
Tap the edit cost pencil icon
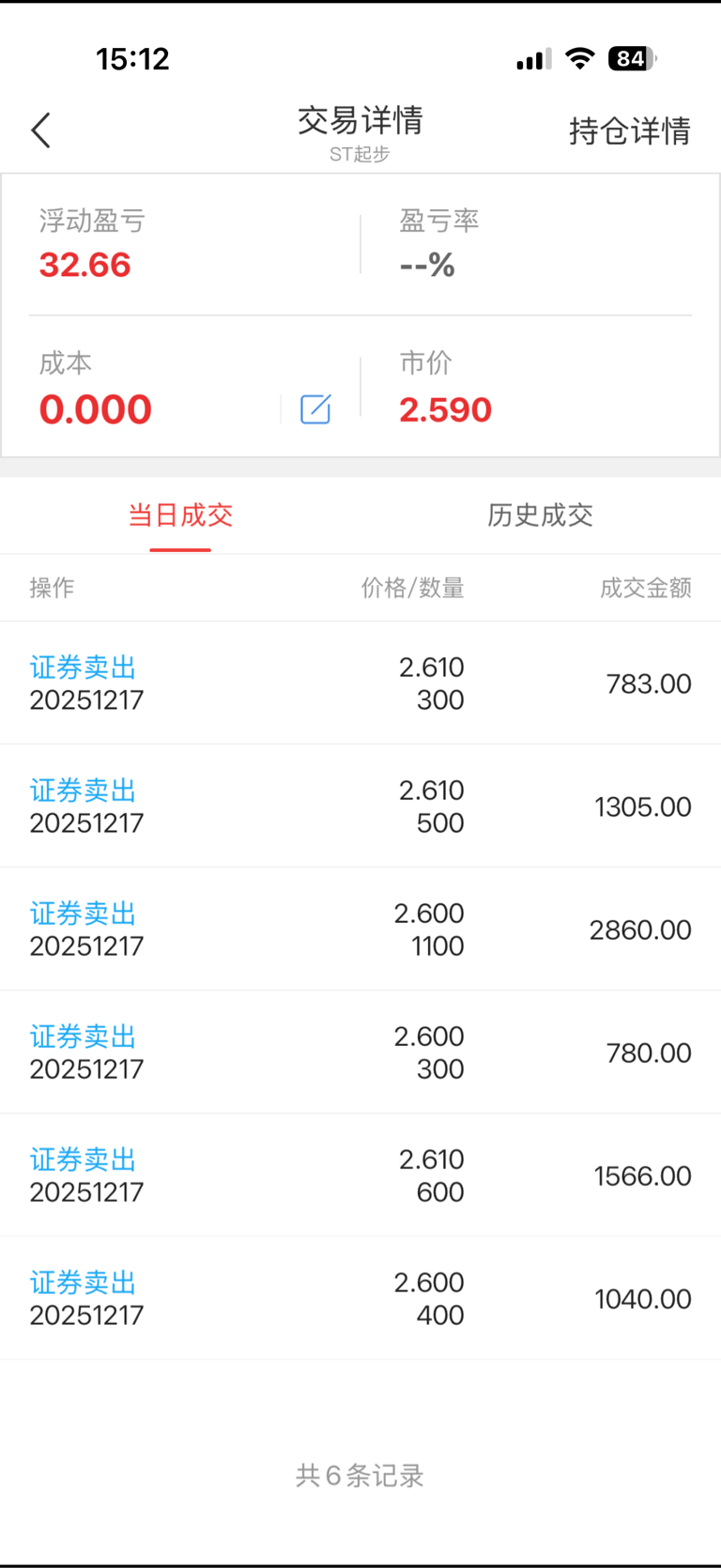point(315,409)
